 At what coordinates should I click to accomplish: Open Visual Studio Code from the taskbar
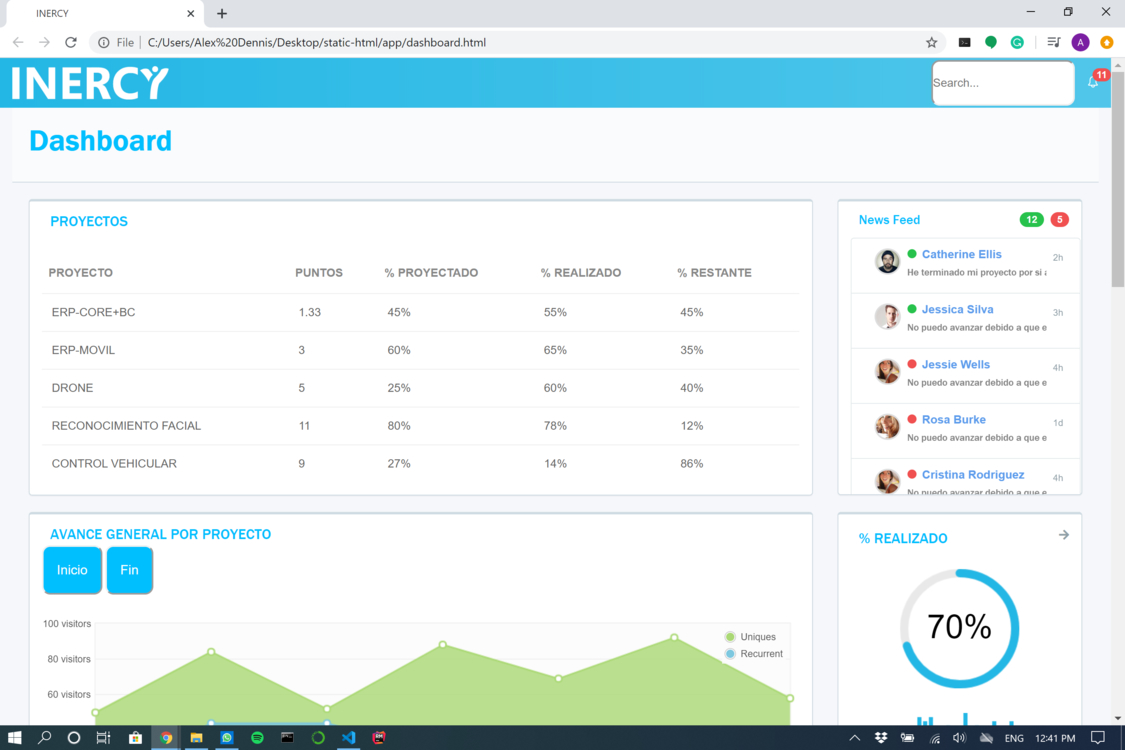point(348,738)
